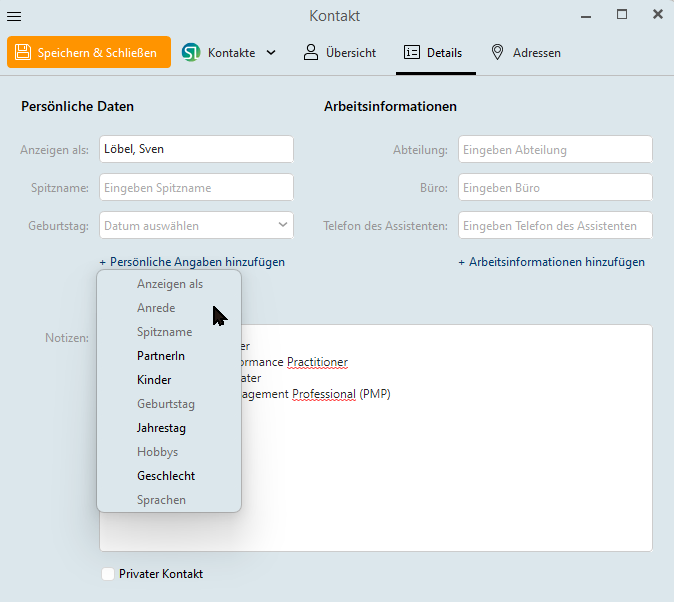The width and height of the screenshot is (674, 602).
Task: Select Jahrestag in the popup menu
Action: click(161, 428)
